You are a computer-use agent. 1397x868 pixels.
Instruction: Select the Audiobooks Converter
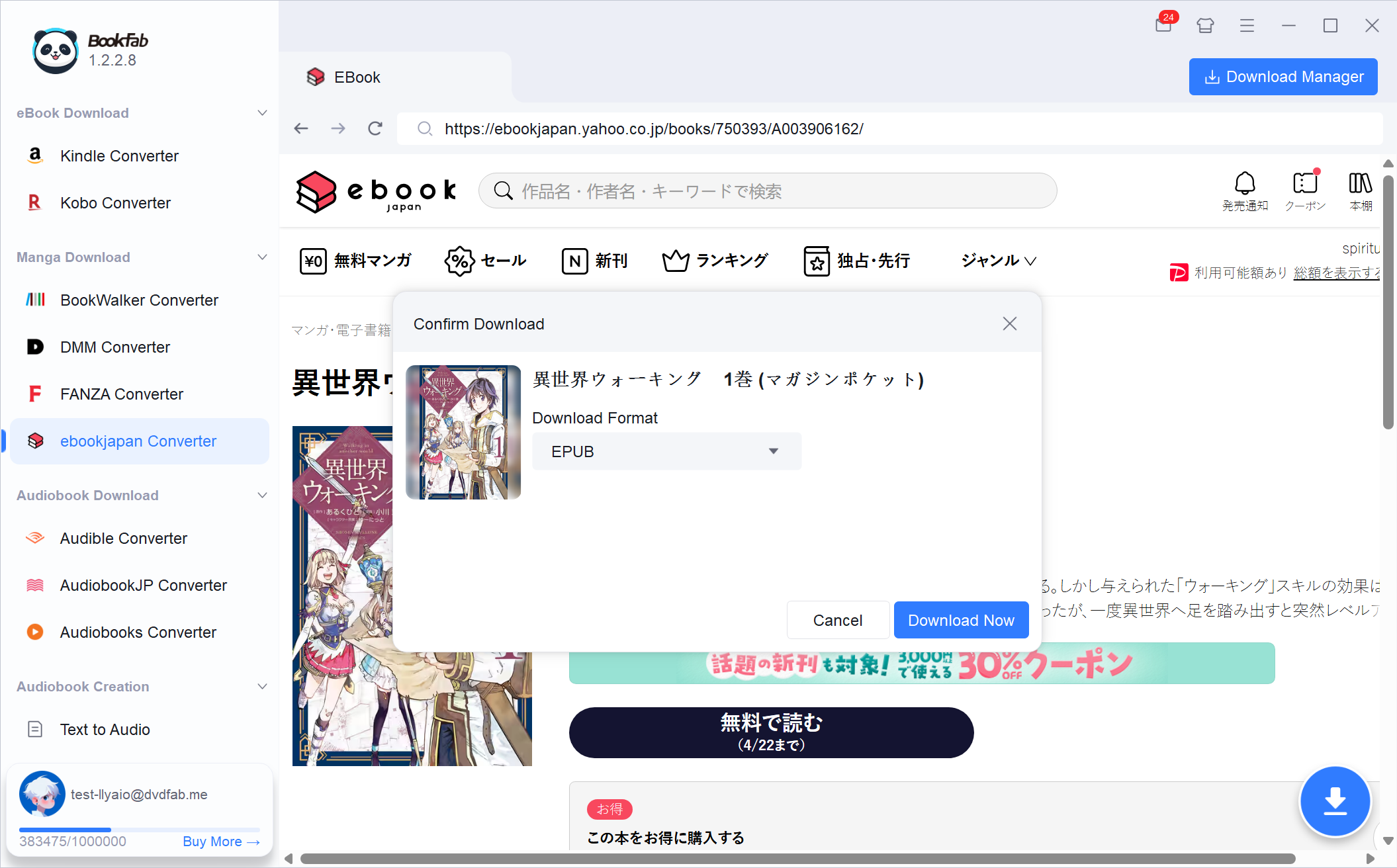click(138, 632)
